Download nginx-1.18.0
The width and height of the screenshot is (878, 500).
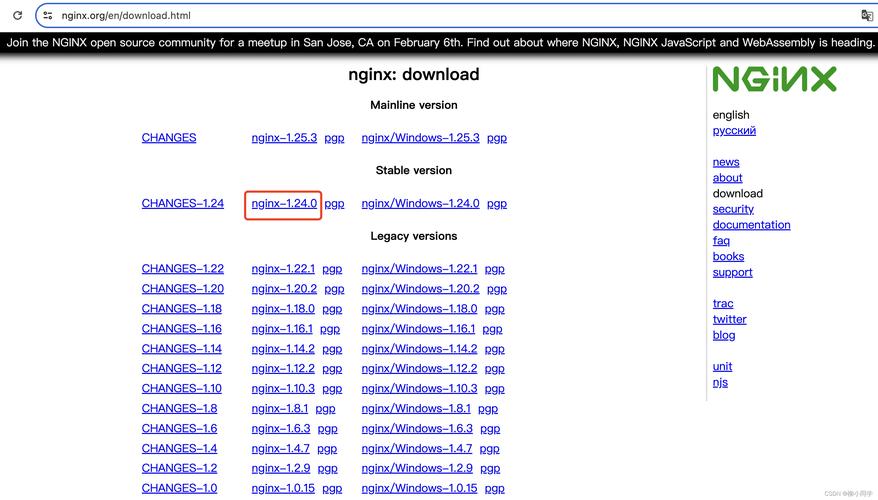(x=283, y=309)
